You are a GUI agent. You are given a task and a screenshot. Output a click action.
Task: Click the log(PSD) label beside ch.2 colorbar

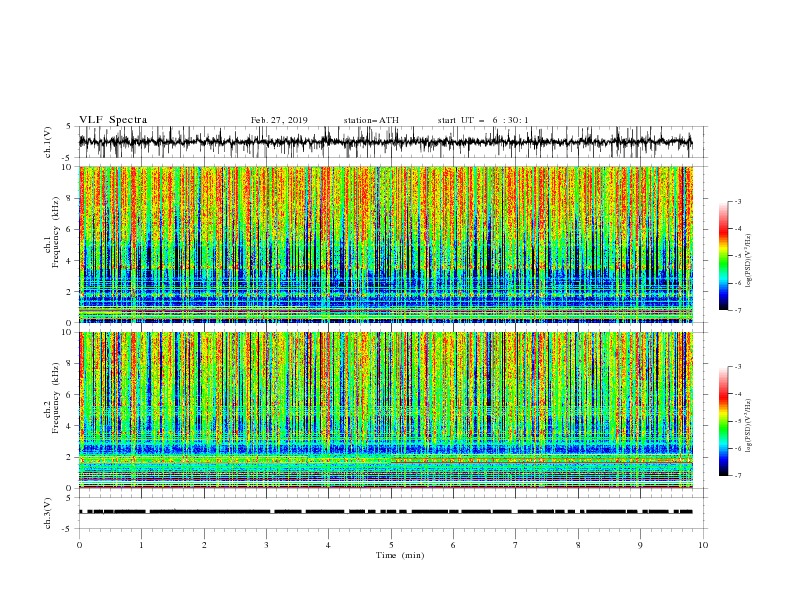tap(750, 426)
